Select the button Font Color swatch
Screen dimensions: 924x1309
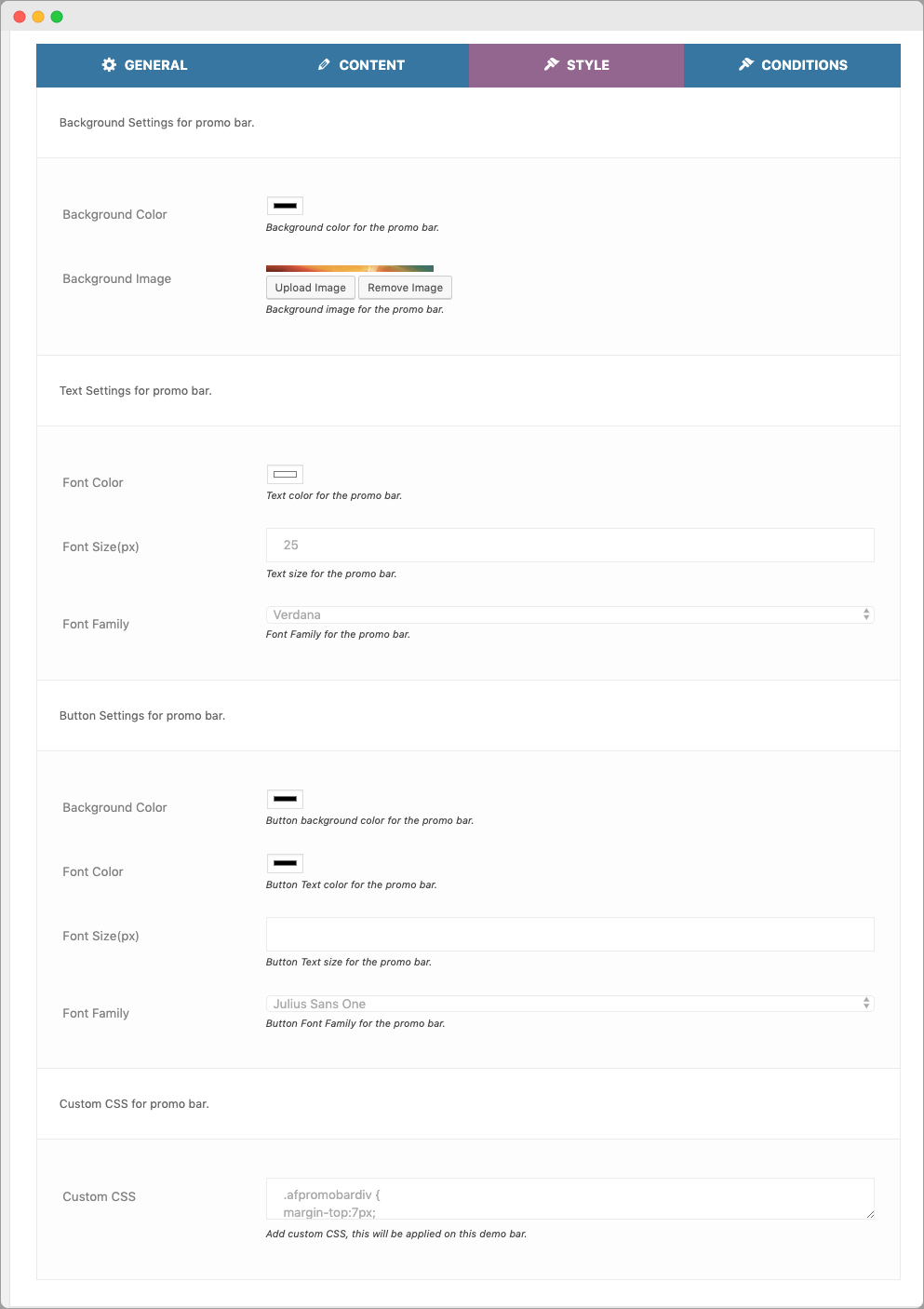pyautogui.click(x=285, y=862)
